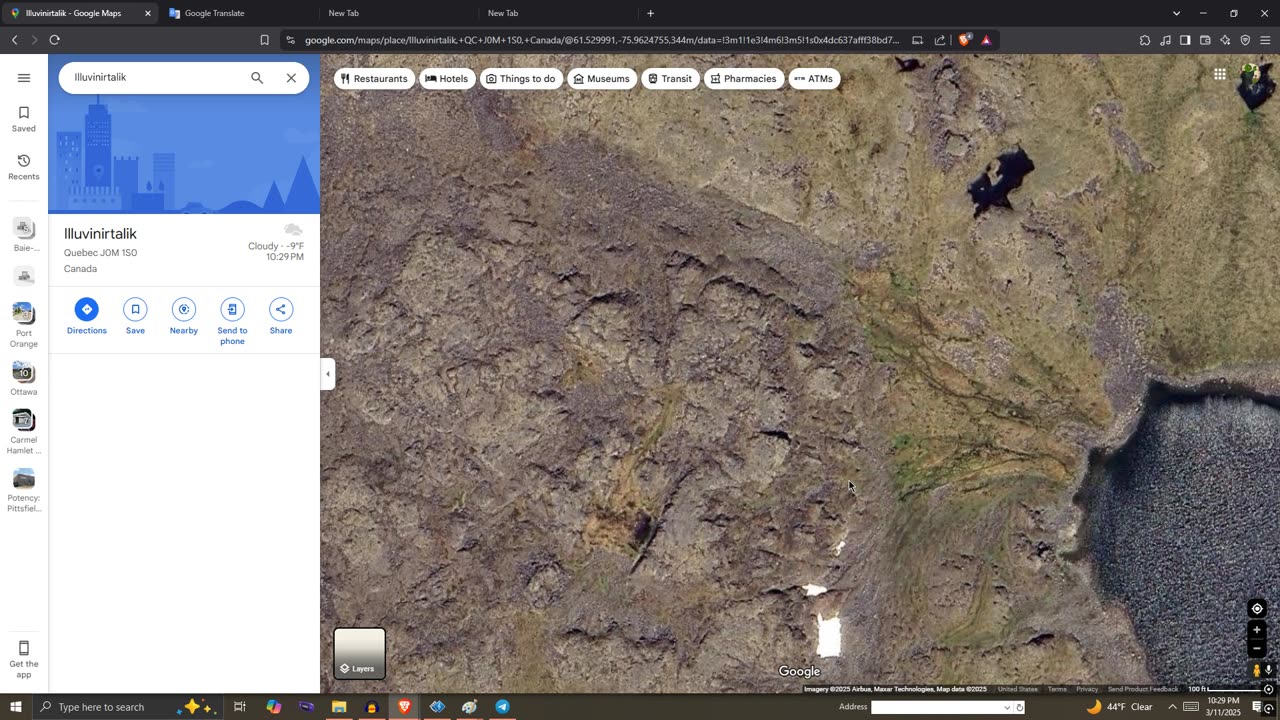Close the Illuvinirtalik Google Maps tab
Screen dimensions: 1280x720
point(148,13)
